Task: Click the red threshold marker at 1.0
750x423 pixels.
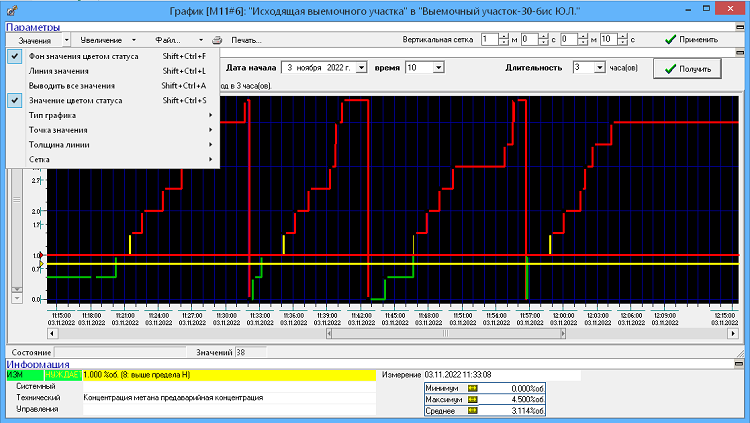Action: pos(42,255)
